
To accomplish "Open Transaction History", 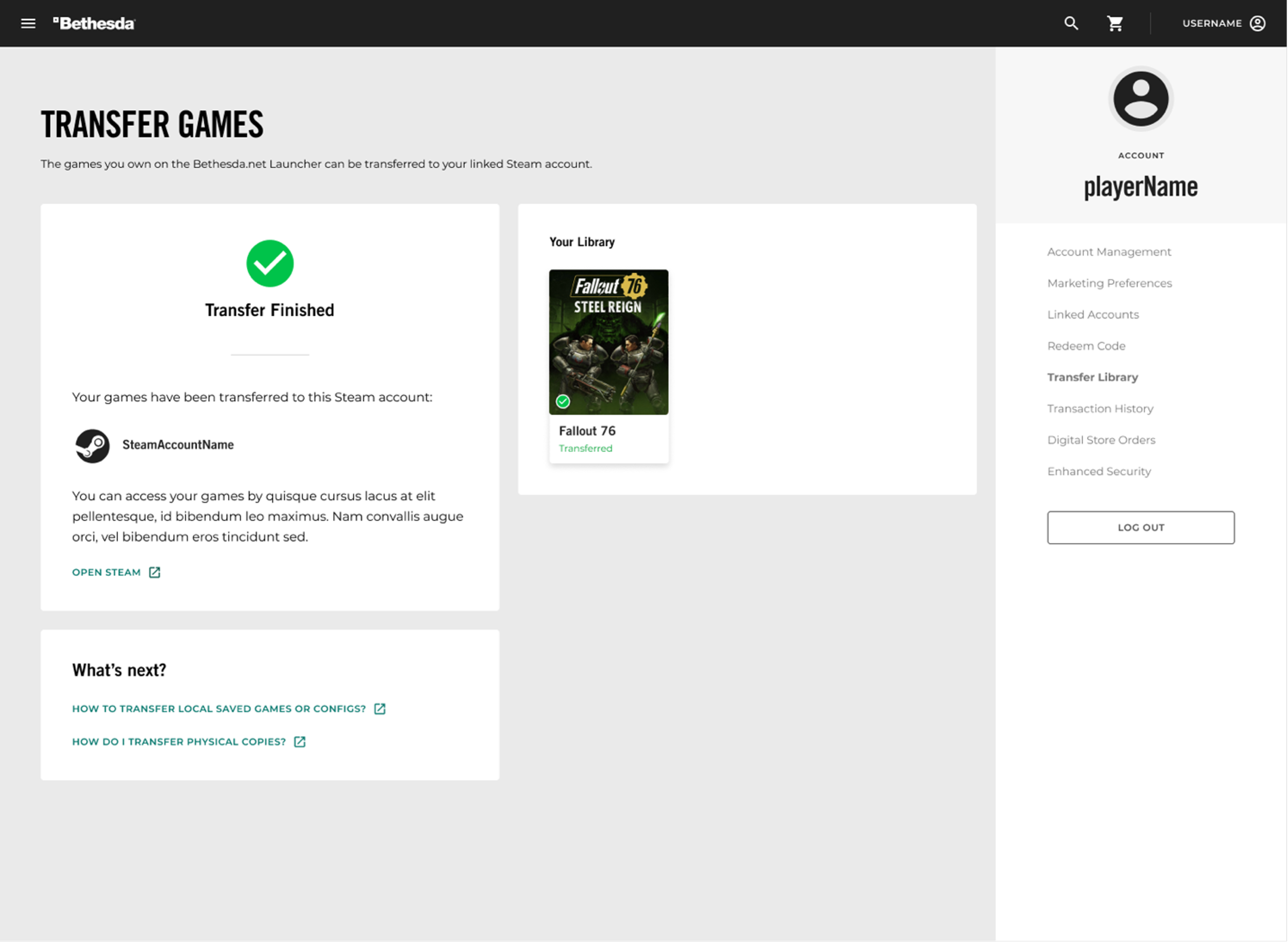I will tap(1100, 409).
